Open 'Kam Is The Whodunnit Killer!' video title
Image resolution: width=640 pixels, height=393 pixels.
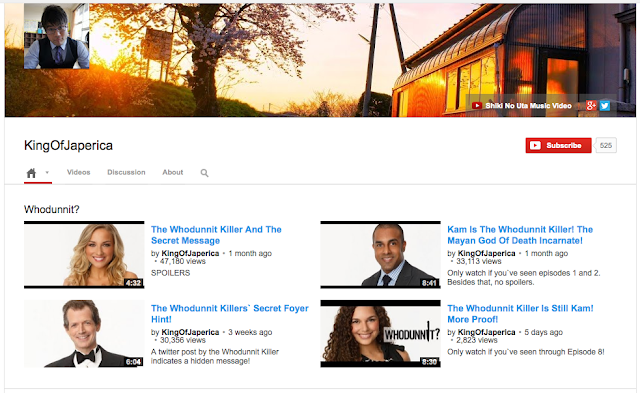(520, 235)
